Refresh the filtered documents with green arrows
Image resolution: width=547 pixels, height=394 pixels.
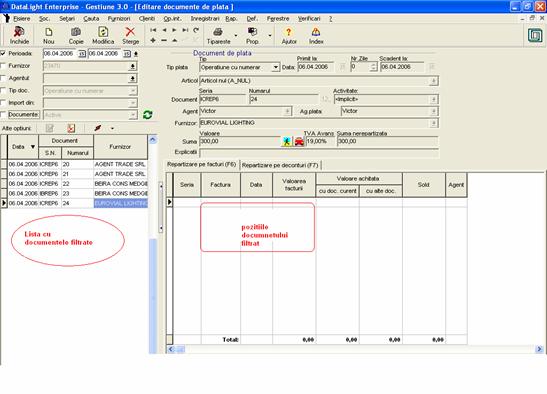[x=148, y=115]
